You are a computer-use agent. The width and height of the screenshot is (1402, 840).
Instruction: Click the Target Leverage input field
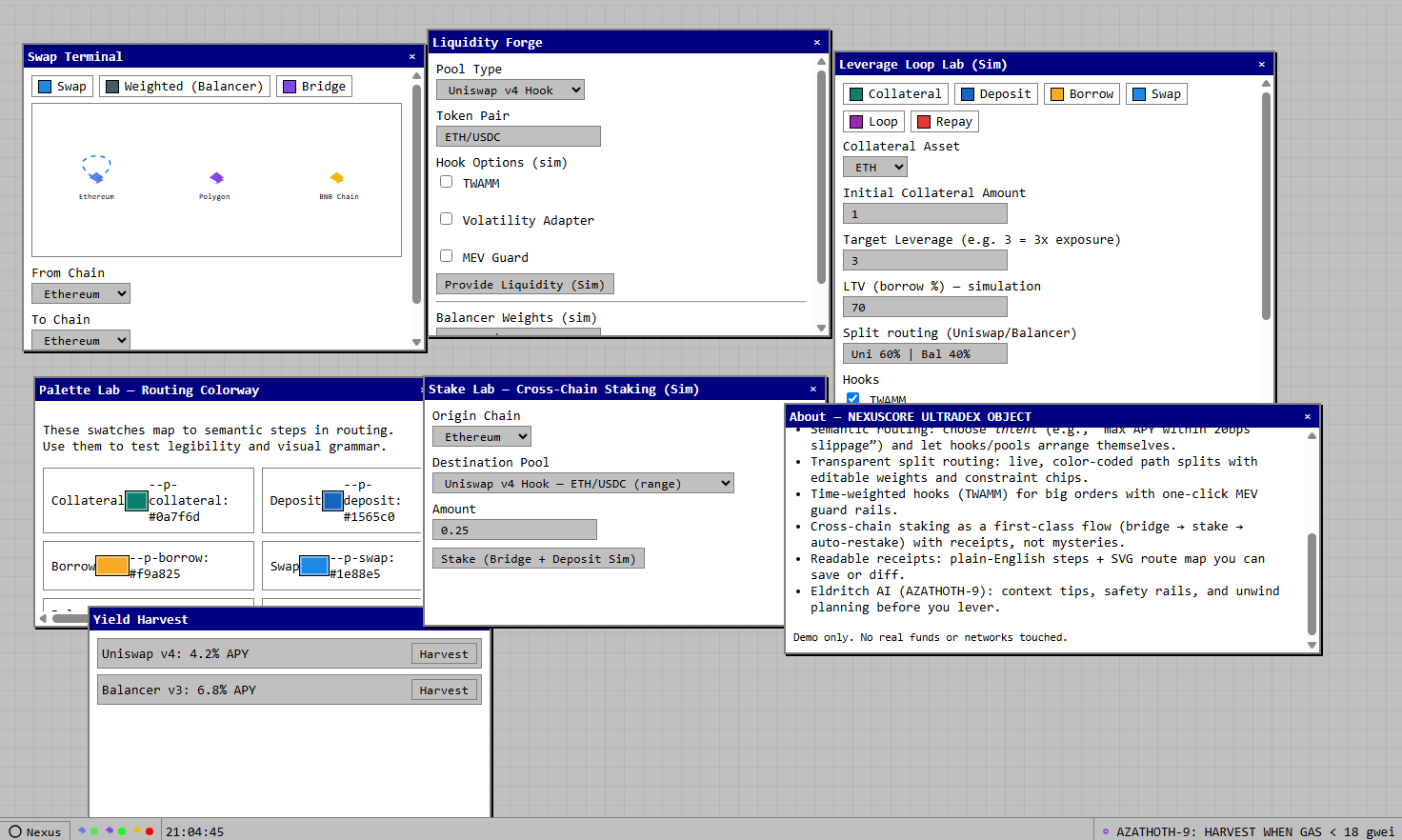click(925, 261)
